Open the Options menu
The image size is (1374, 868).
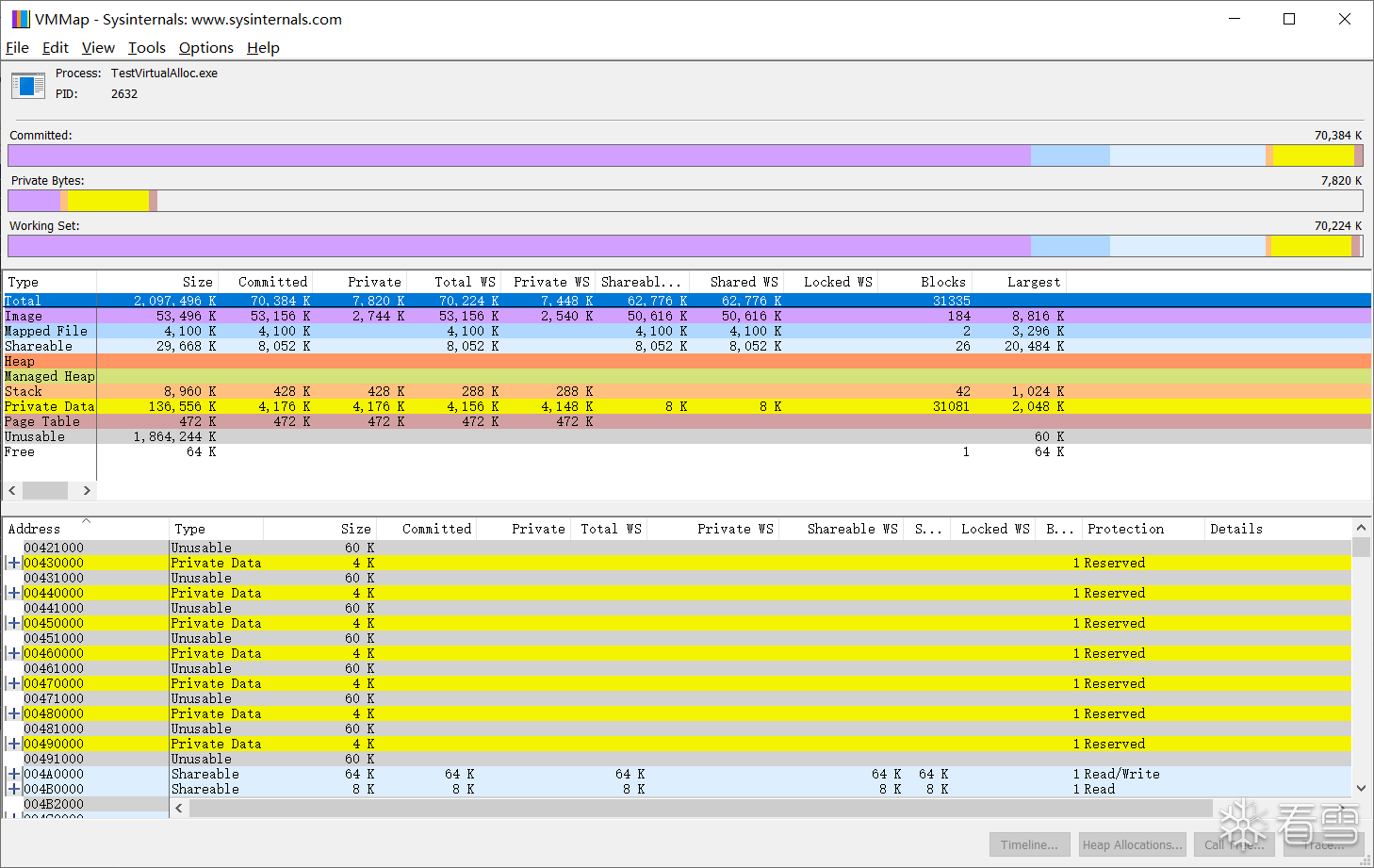205,47
